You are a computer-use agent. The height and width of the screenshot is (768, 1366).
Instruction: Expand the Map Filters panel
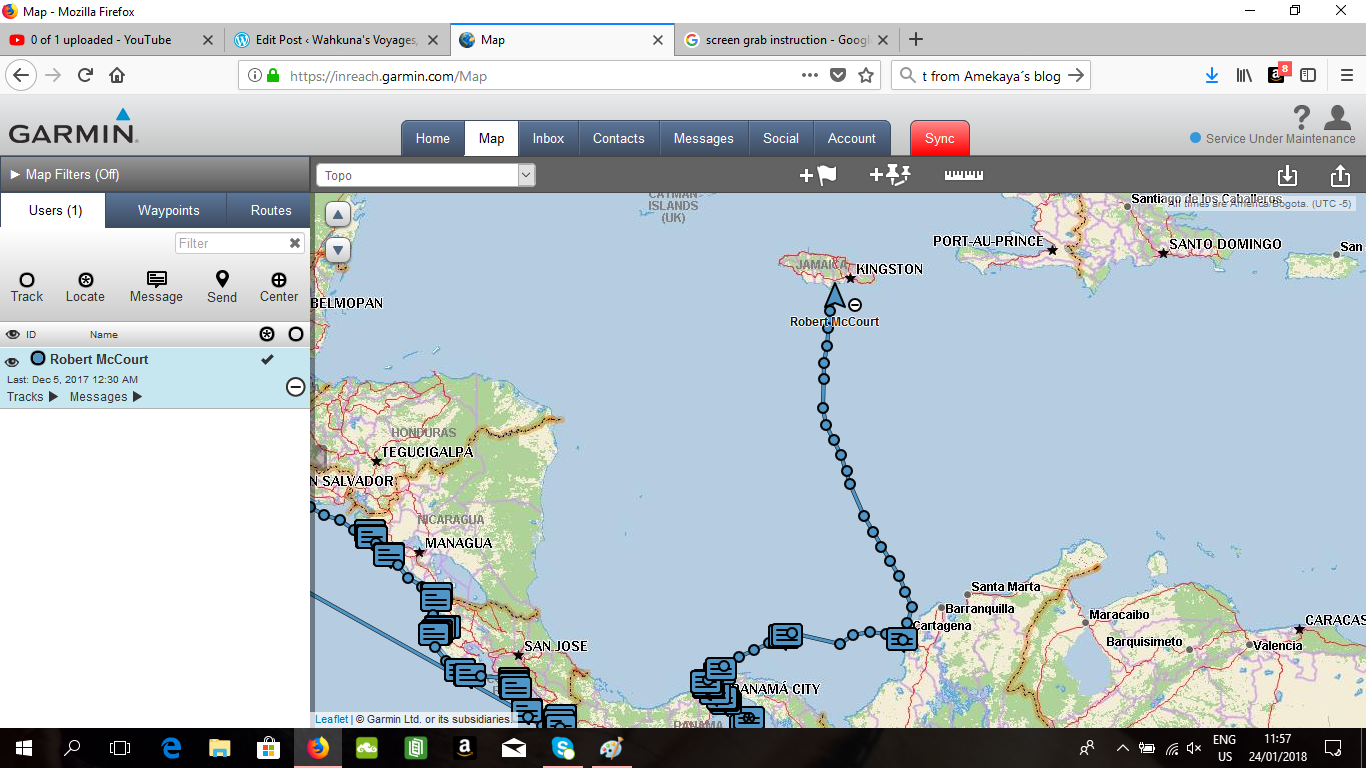pos(65,174)
